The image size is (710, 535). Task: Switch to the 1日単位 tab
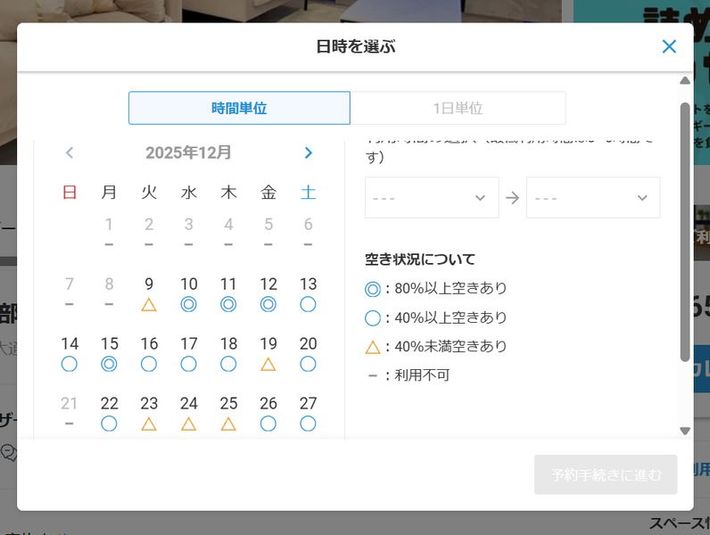coord(457,108)
